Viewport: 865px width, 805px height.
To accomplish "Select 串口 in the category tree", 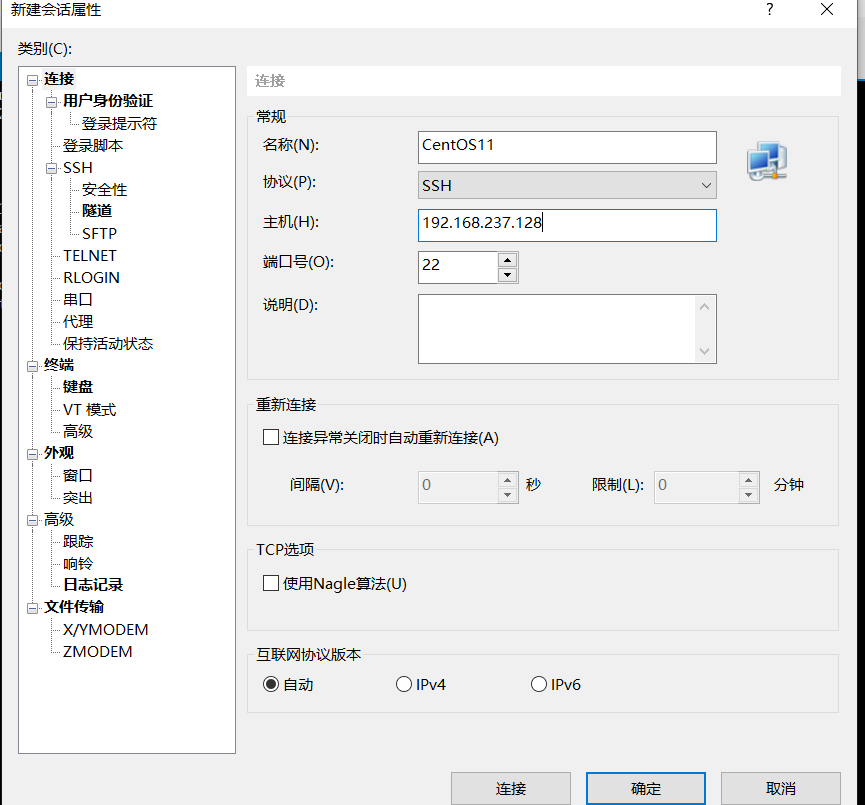I will (78, 300).
